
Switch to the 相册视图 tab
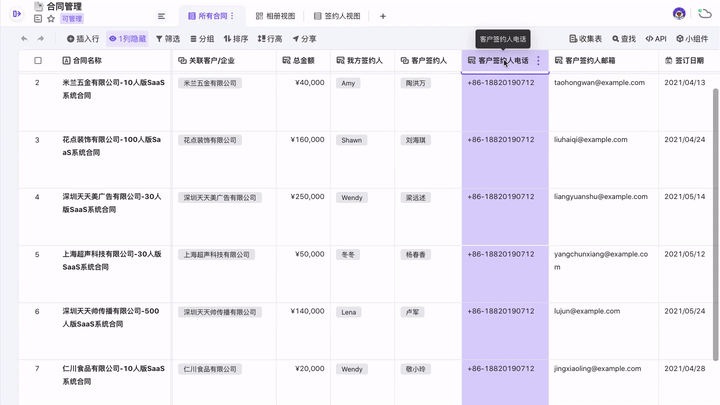coord(273,16)
